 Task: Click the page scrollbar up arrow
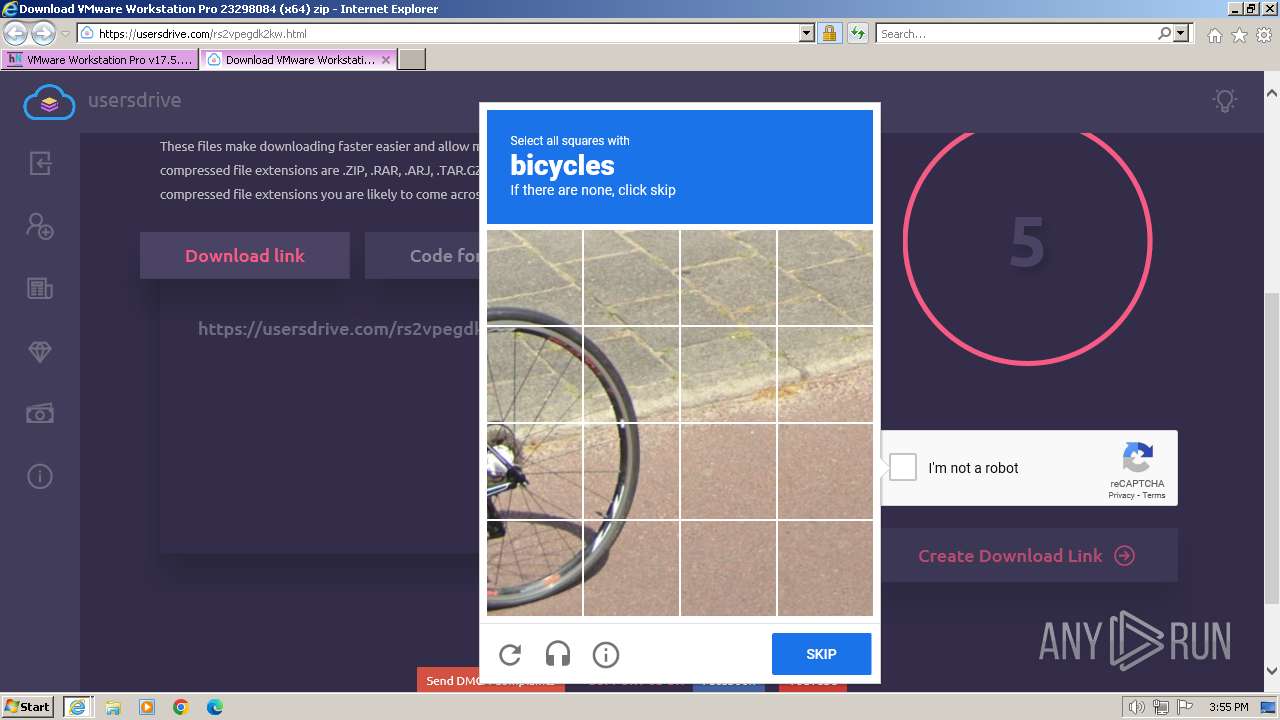pos(1272,93)
